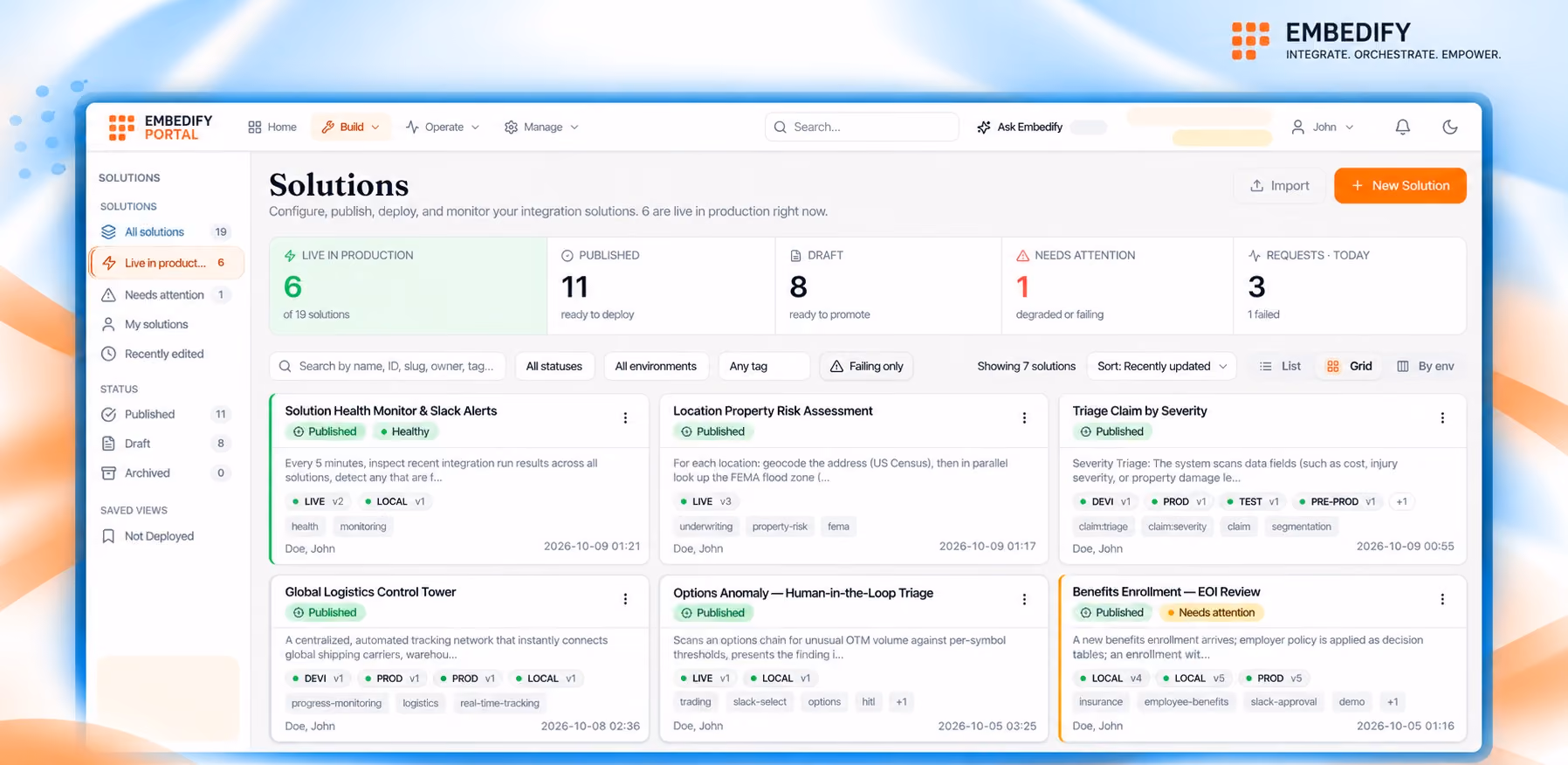Switch to List view
This screenshot has width=1568, height=765.
pyautogui.click(x=1280, y=367)
